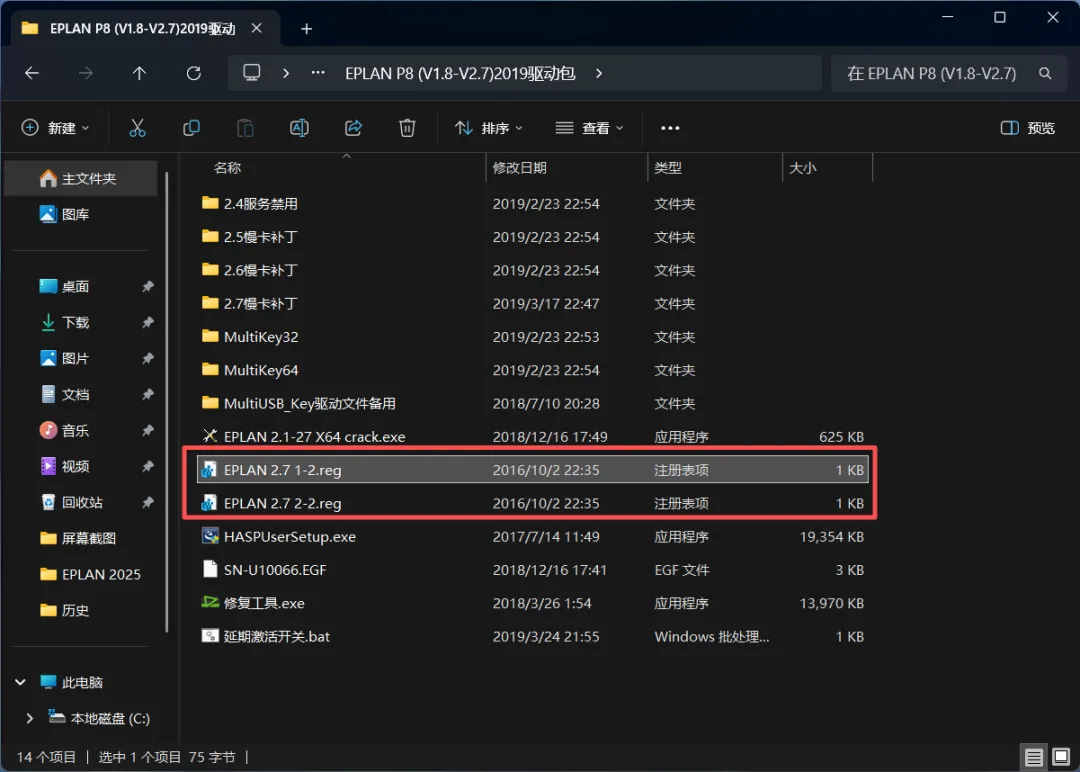The image size is (1080, 772).
Task: Select EPLAN 2.7 1-2.reg file
Action: coord(532,470)
